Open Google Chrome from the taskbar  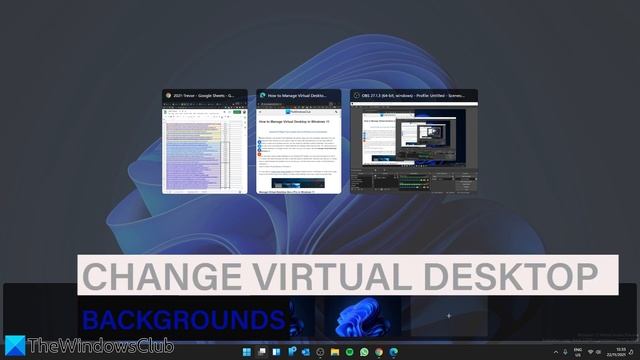[379, 352]
